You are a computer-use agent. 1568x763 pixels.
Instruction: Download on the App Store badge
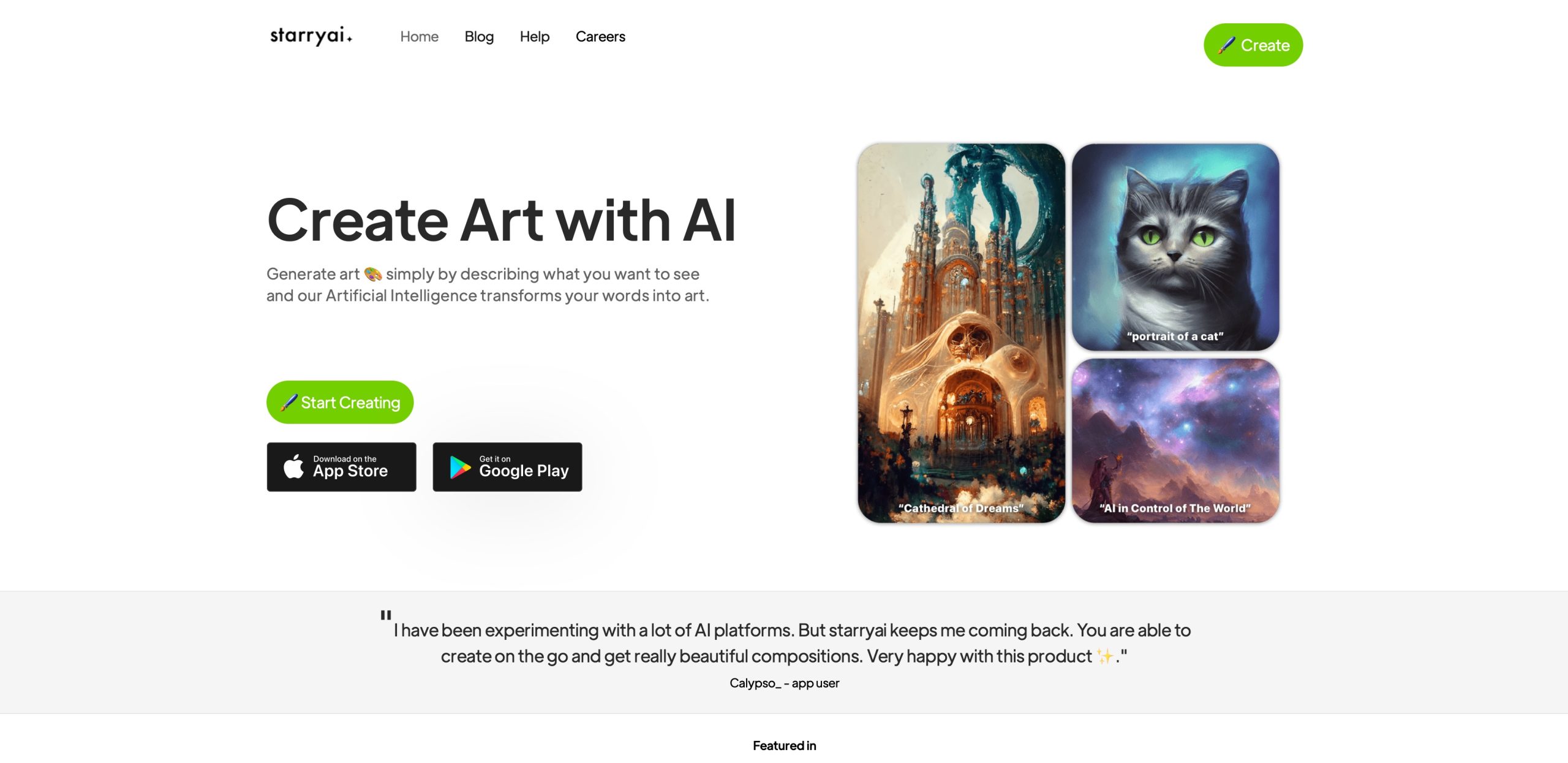point(341,467)
